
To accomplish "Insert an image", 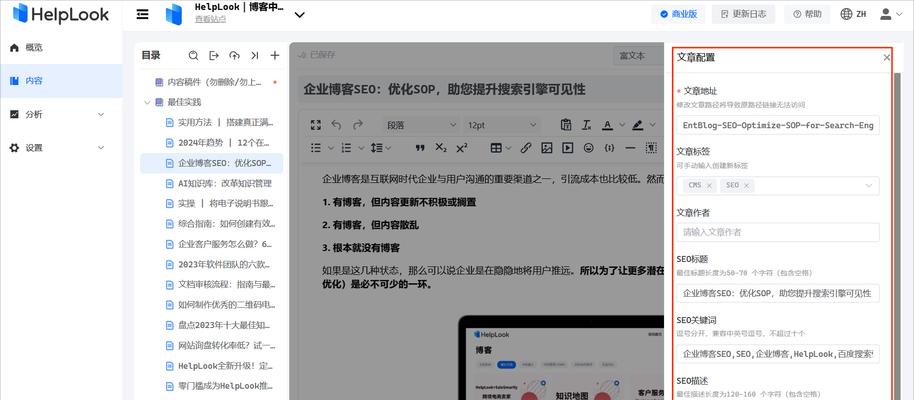I will (x=547, y=148).
